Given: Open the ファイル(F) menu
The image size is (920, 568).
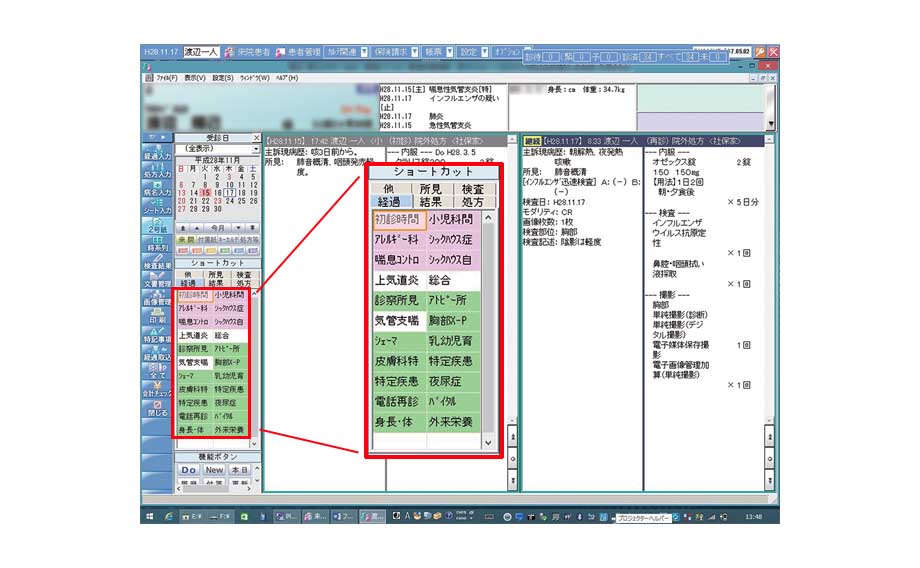Looking at the screenshot, I should point(166,77).
